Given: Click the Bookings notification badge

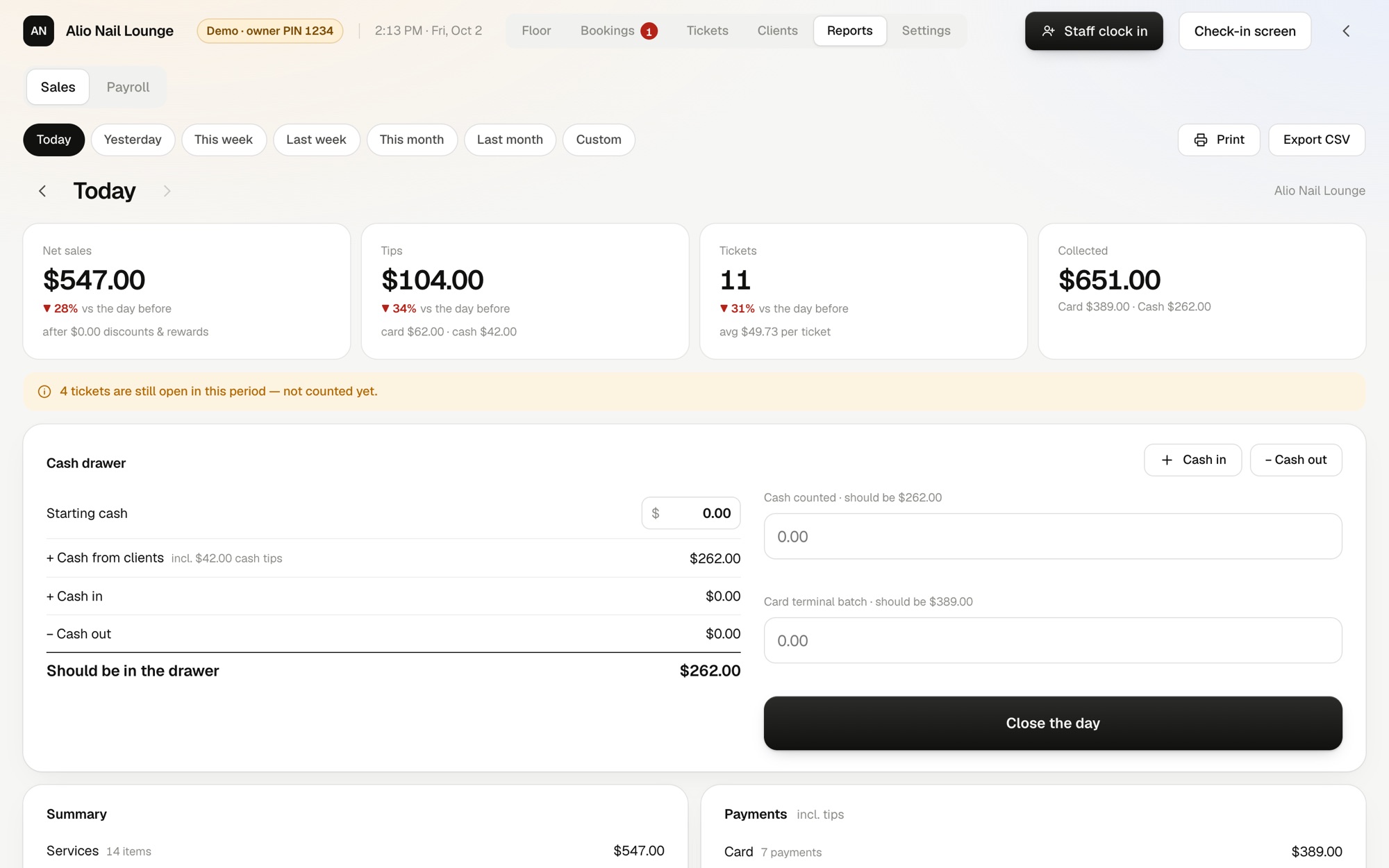Looking at the screenshot, I should (649, 31).
